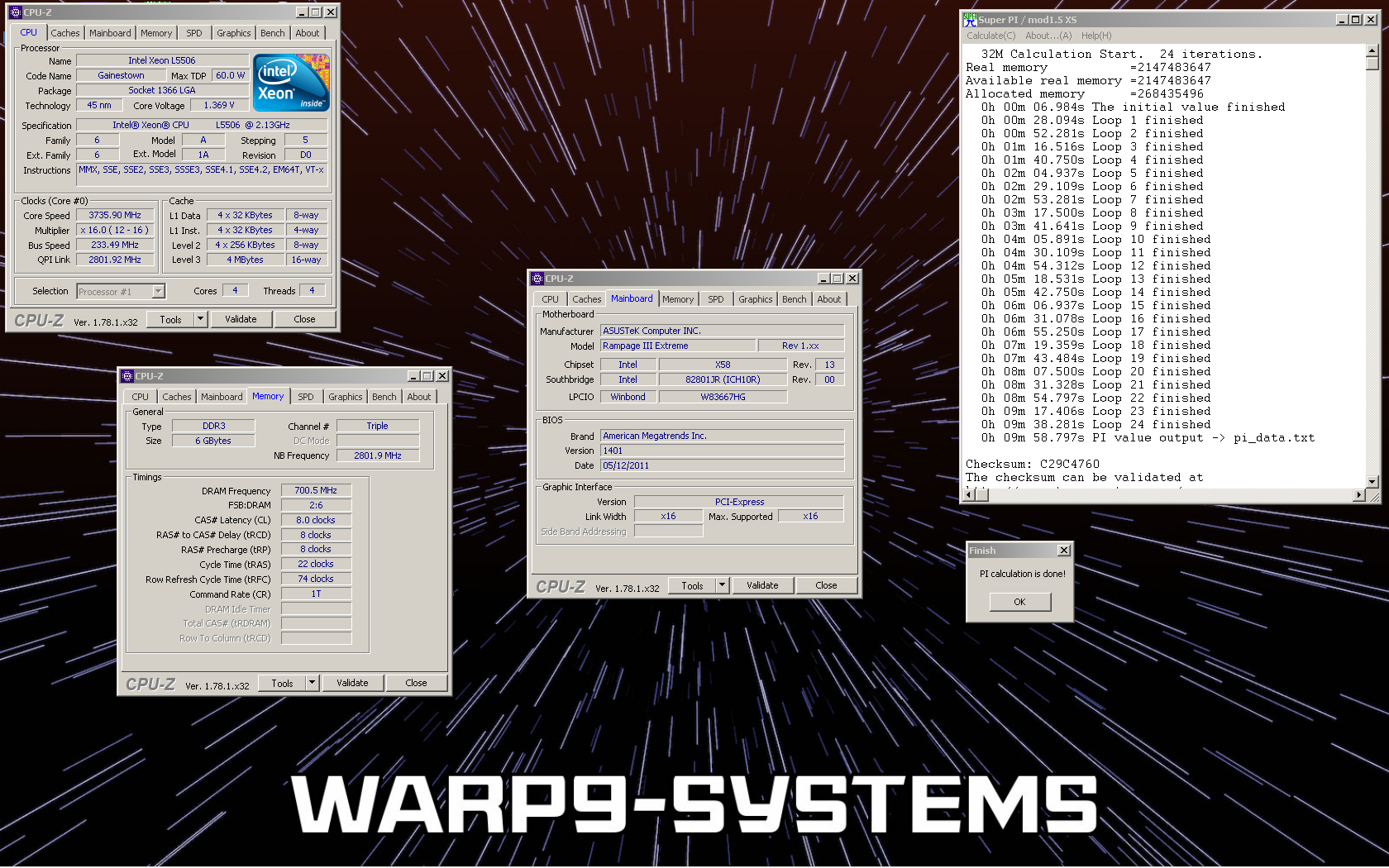
Task: Select Bench tab in the Mainboard window
Action: [x=795, y=299]
